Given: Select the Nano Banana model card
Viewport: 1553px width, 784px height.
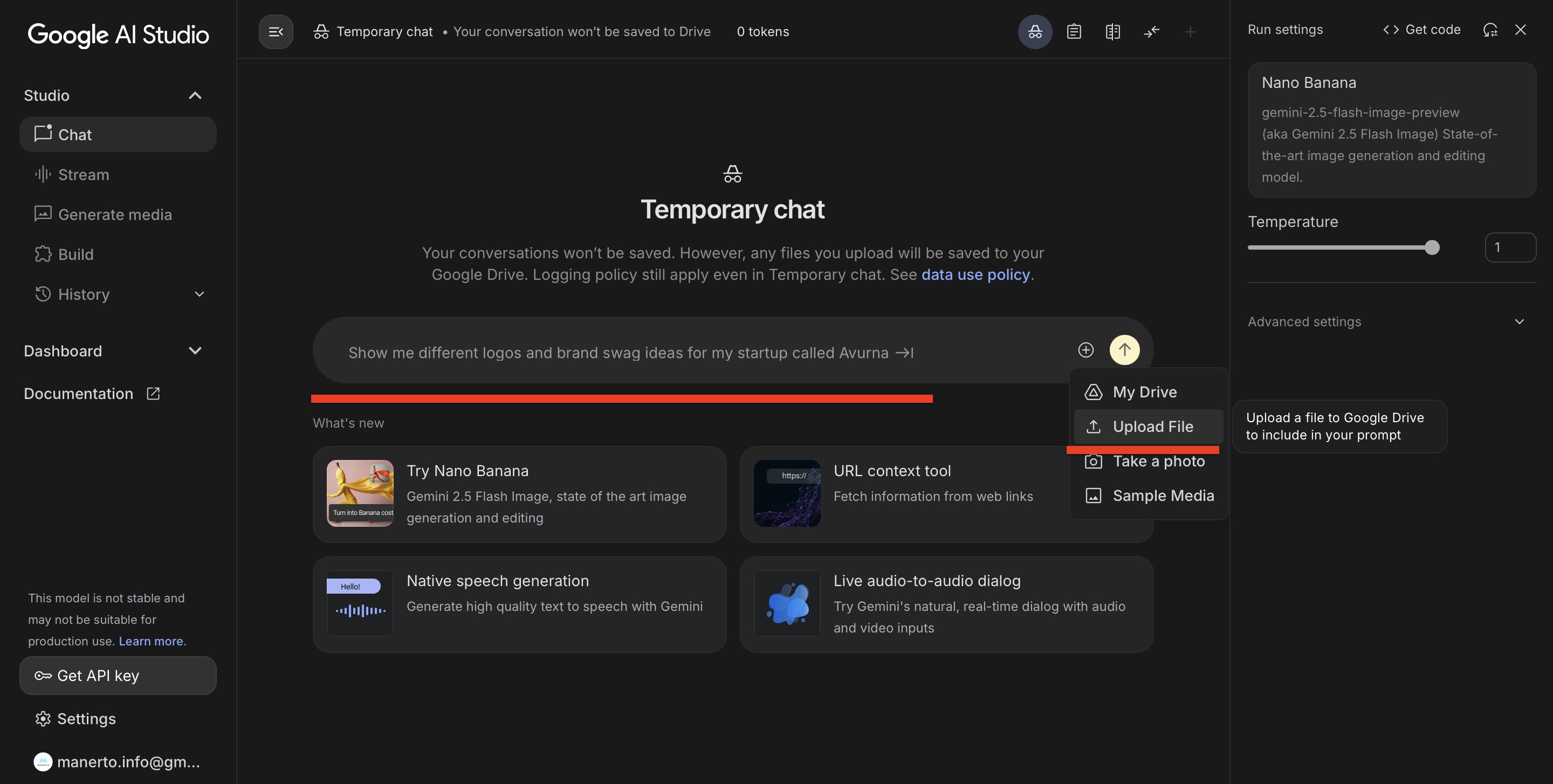Looking at the screenshot, I should click(1391, 129).
